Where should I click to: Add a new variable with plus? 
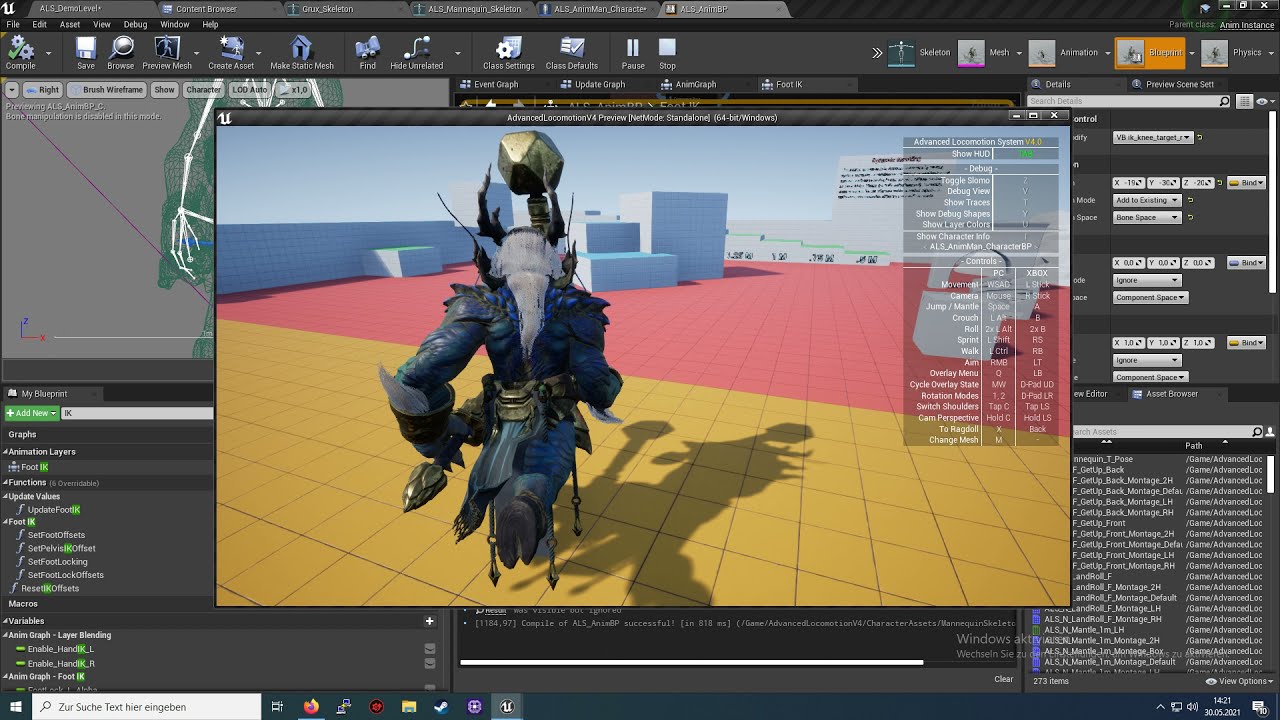coord(430,621)
